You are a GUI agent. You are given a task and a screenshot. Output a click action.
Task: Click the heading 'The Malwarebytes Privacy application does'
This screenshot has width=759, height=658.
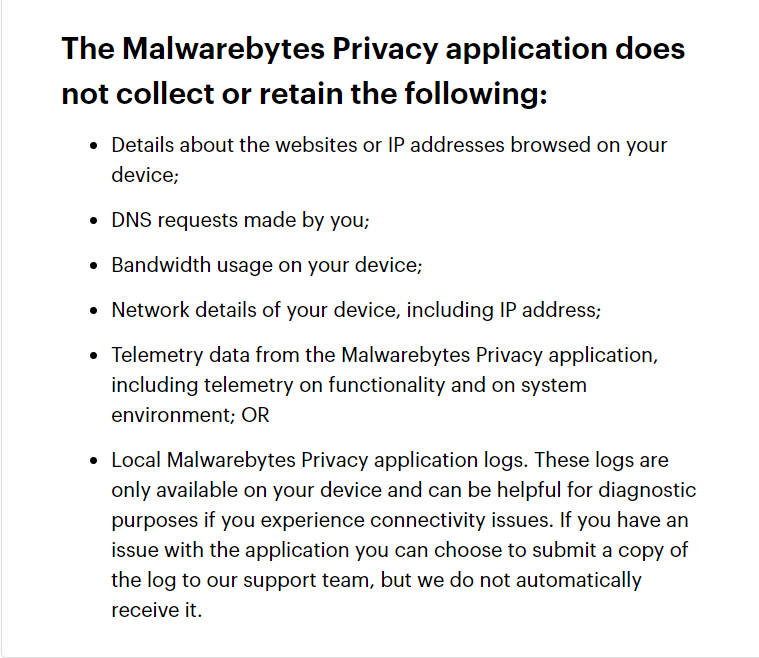[373, 49]
